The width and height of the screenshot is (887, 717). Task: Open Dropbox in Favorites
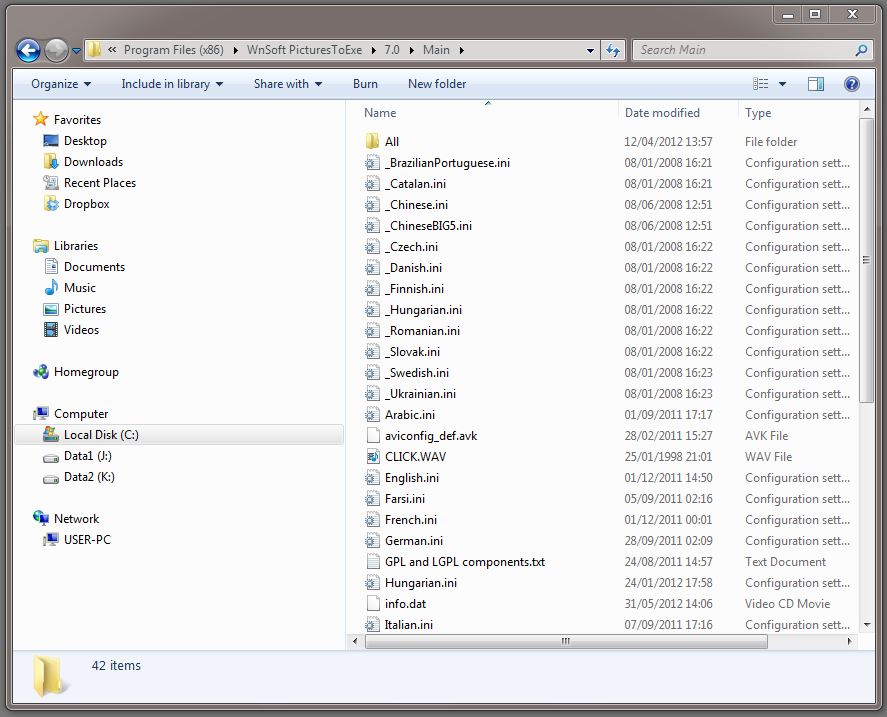pos(86,203)
